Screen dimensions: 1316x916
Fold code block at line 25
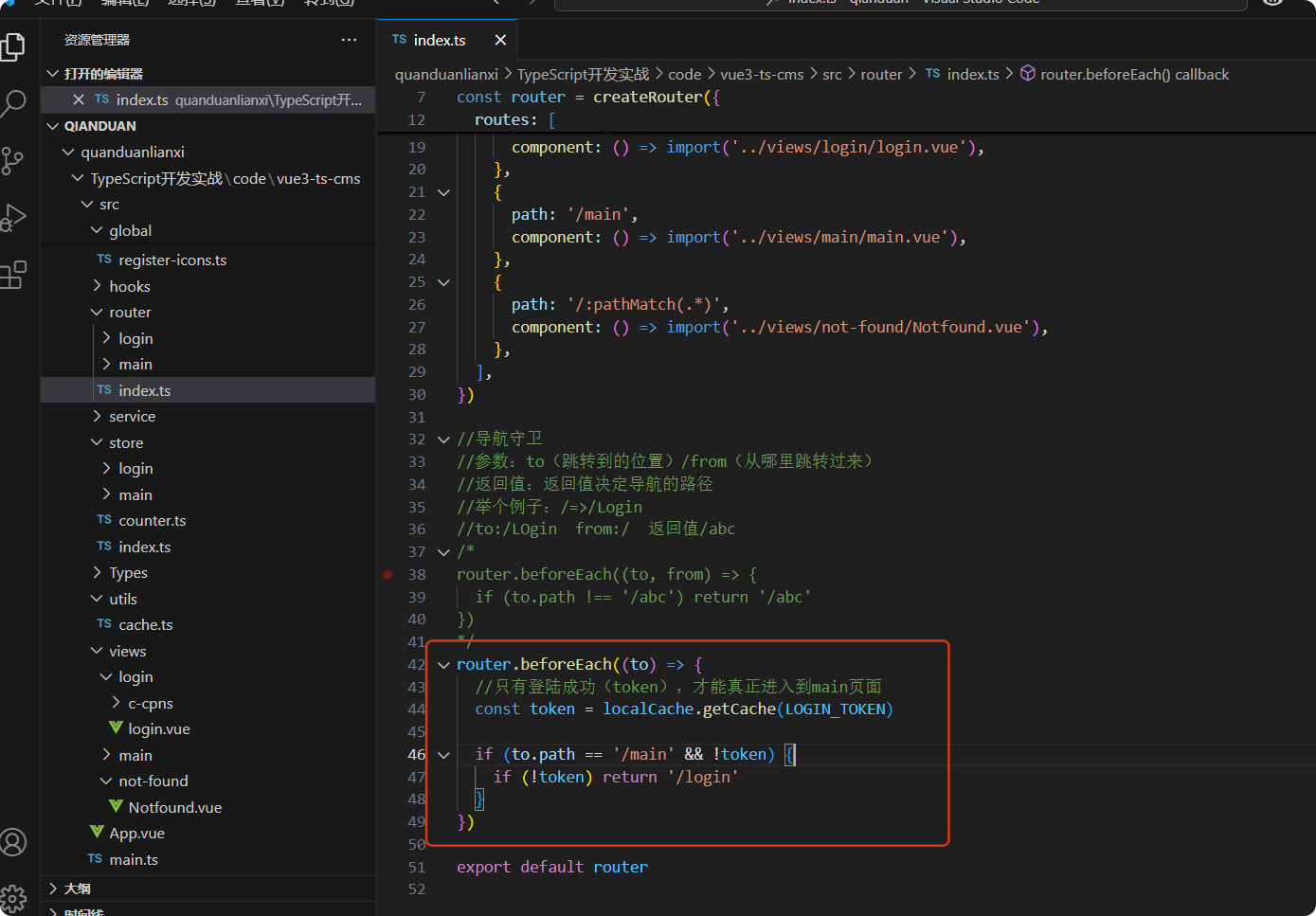pyautogui.click(x=443, y=282)
